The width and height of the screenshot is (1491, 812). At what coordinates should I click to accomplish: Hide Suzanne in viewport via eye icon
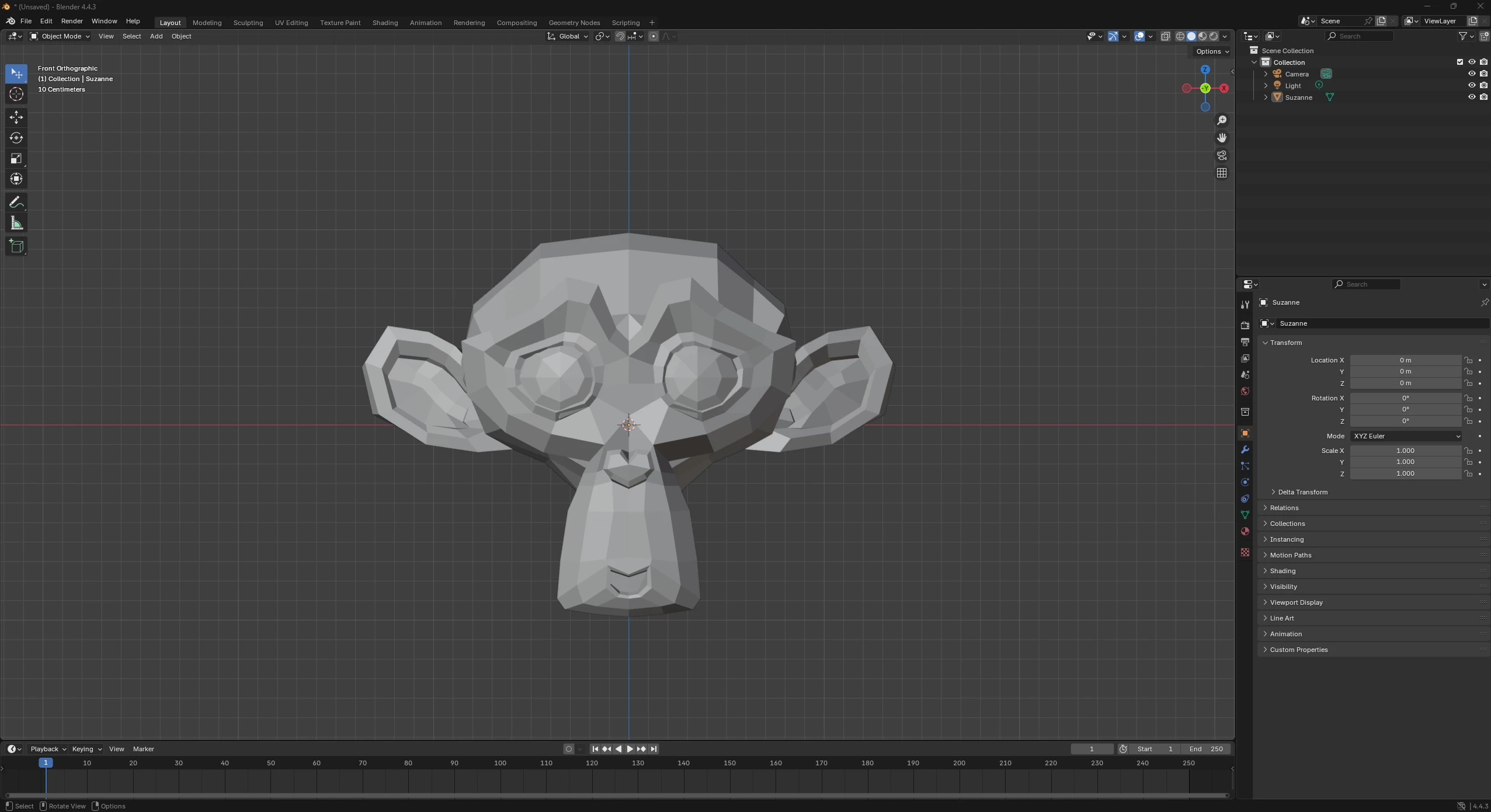[x=1471, y=97]
